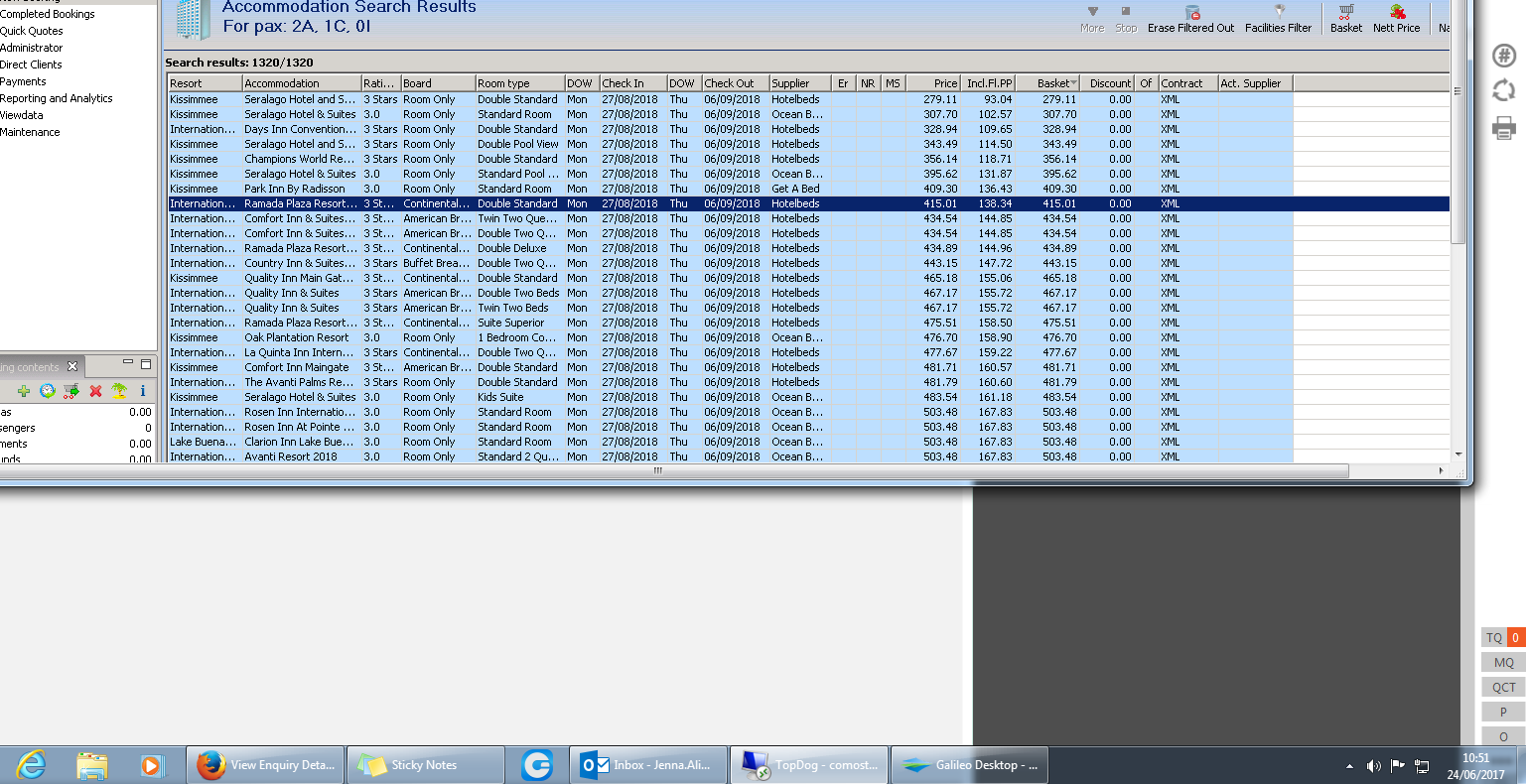The image size is (1526, 784).
Task: Switch to Sticky Notes on taskbar
Action: pyautogui.click(x=426, y=765)
